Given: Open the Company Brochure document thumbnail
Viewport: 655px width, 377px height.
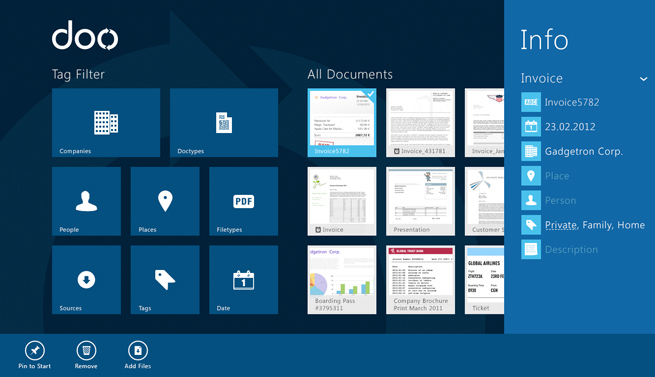Looking at the screenshot, I should [421, 280].
